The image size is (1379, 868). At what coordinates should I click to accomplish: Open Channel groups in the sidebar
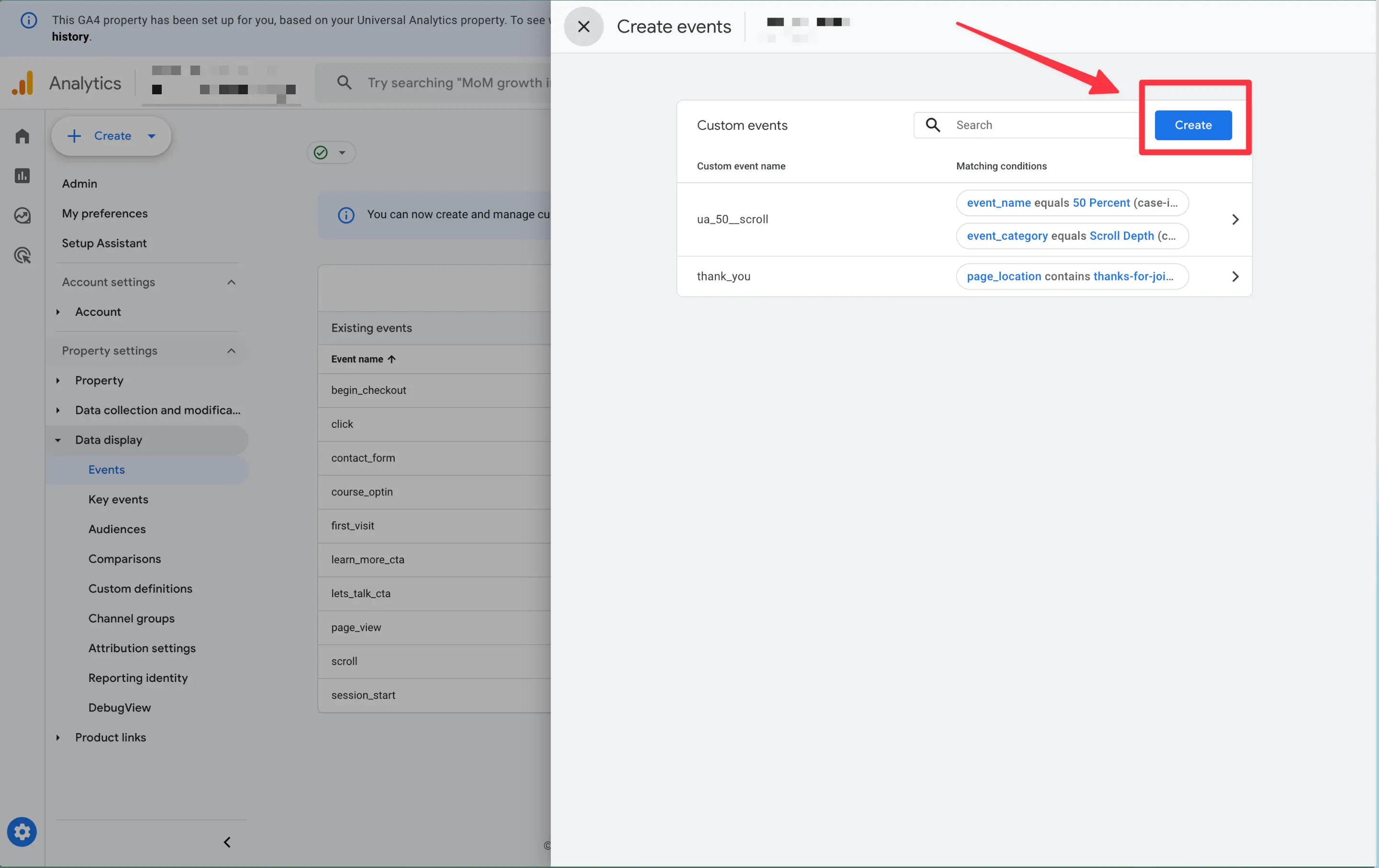coord(131,619)
